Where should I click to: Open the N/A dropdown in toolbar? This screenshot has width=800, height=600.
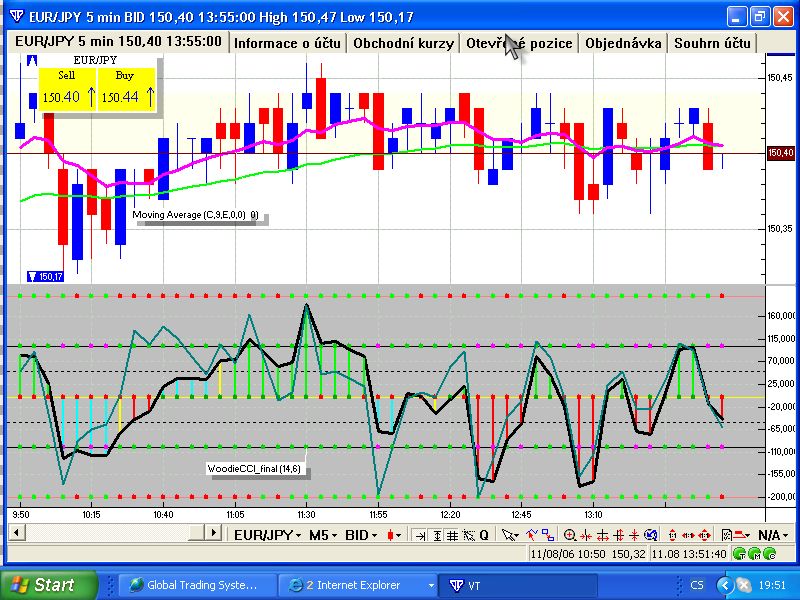pyautogui.click(x=772, y=535)
